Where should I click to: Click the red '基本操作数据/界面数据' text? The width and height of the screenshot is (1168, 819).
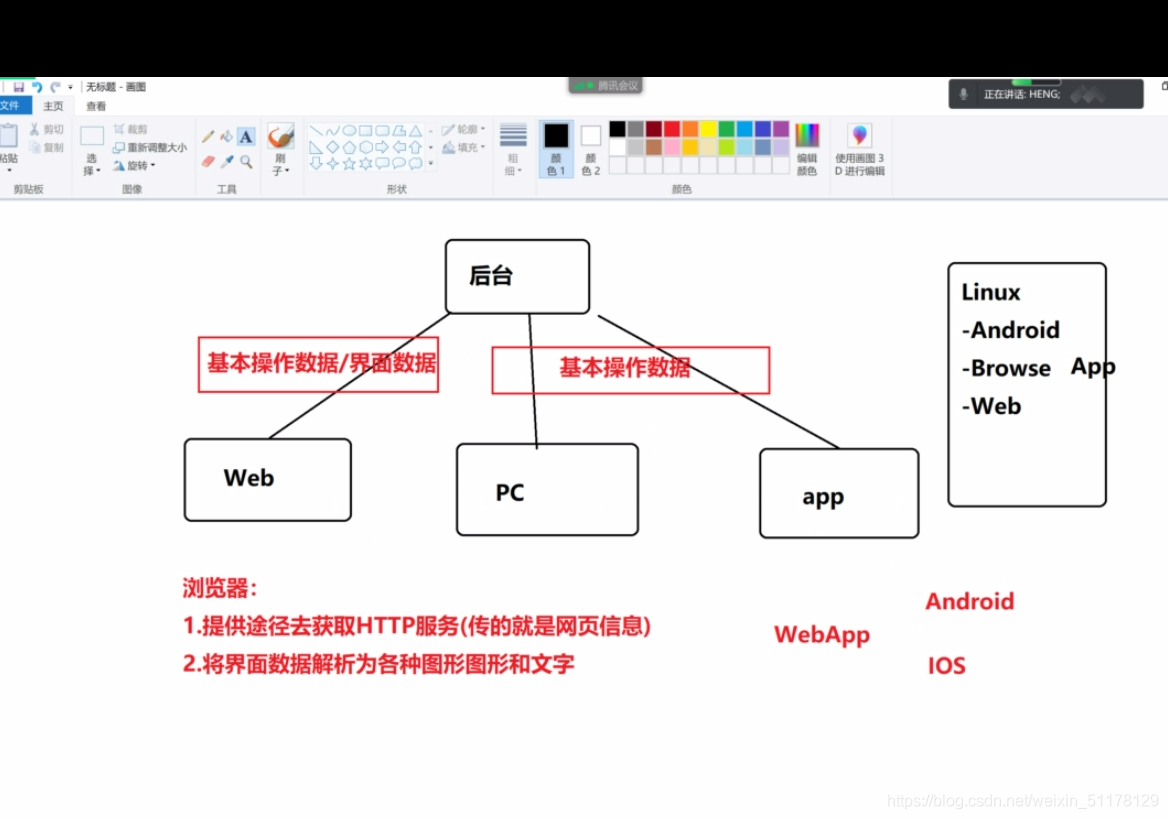tap(322, 363)
